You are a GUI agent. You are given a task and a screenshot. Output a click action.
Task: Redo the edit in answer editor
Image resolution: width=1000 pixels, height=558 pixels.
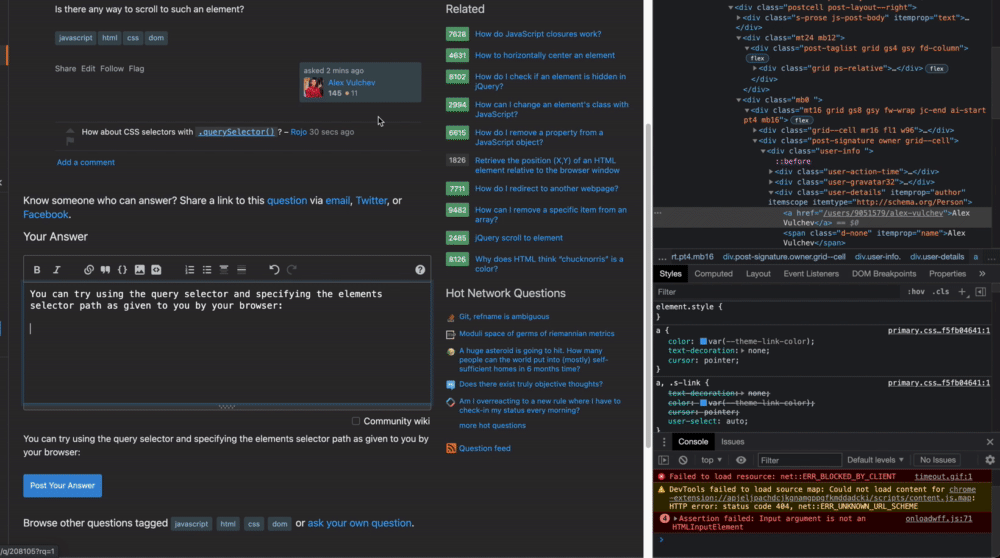292,270
